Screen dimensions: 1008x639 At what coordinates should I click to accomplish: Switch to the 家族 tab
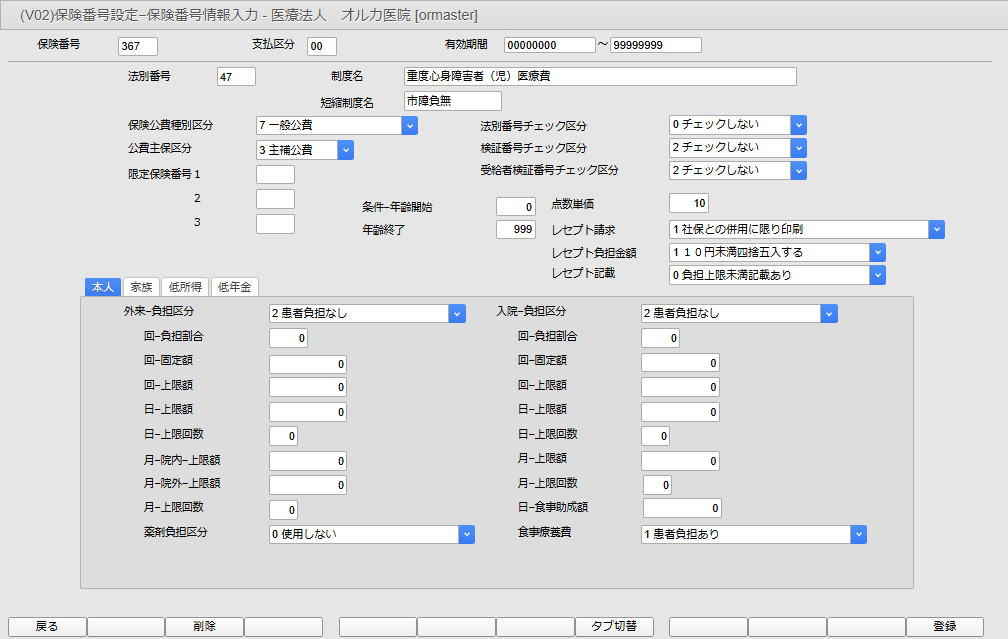pyautogui.click(x=141, y=287)
